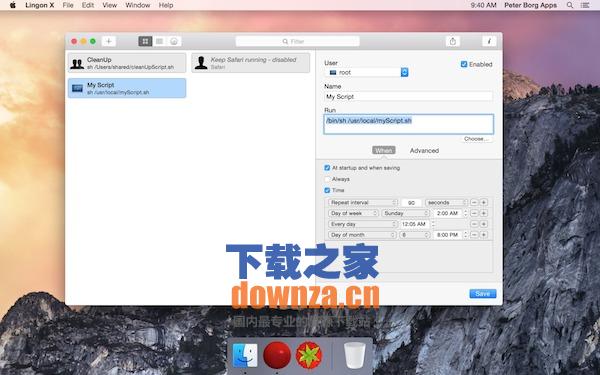The height and width of the screenshot is (375, 600).
Task: Open the Day of week dropdown
Action: (x=353, y=213)
